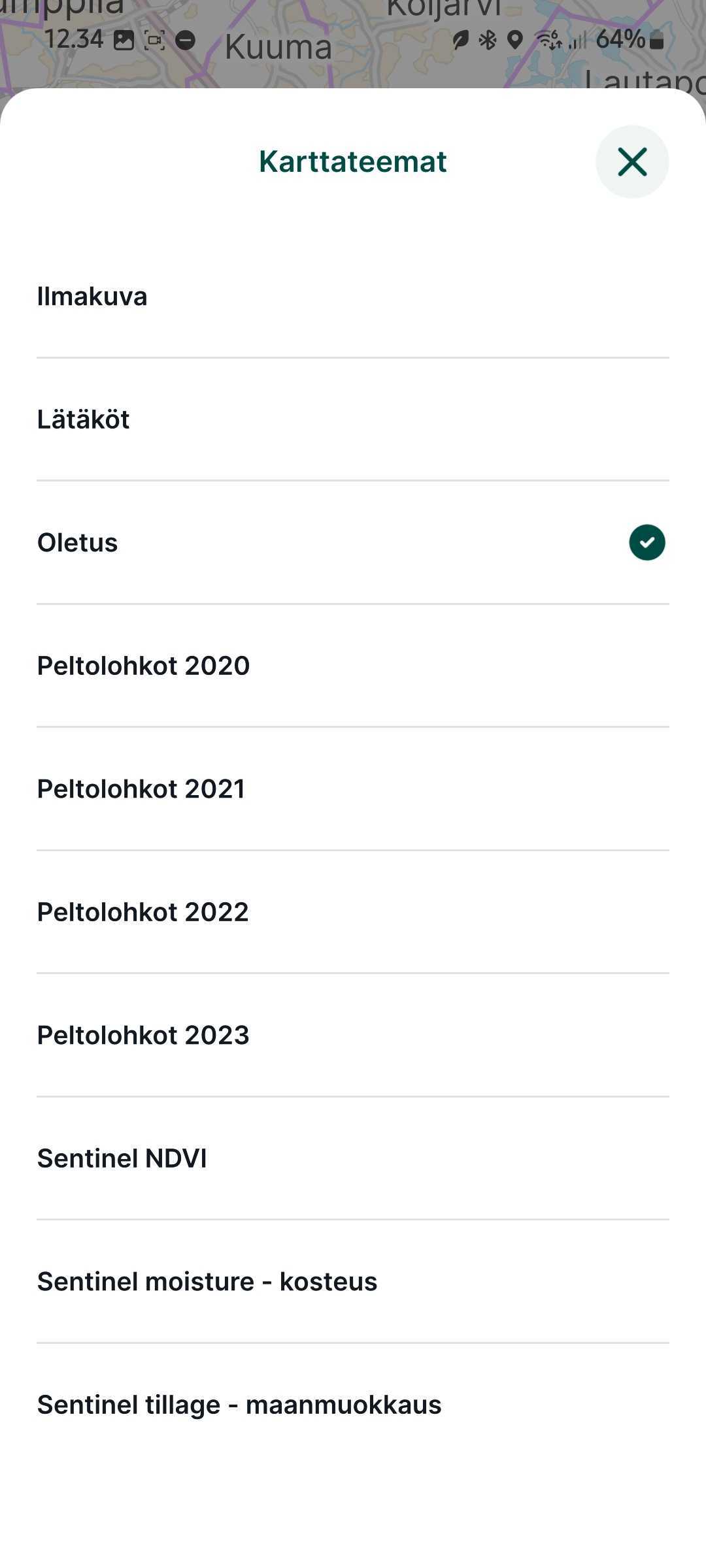Image resolution: width=706 pixels, height=1568 pixels.
Task: Tap the image notification icon in status bar
Action: (x=124, y=41)
